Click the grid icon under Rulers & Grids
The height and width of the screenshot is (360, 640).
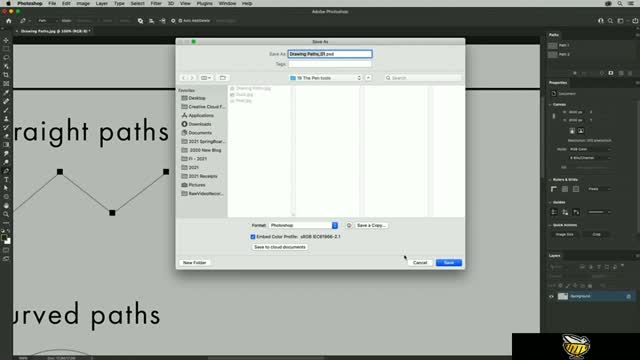pyautogui.click(x=565, y=189)
